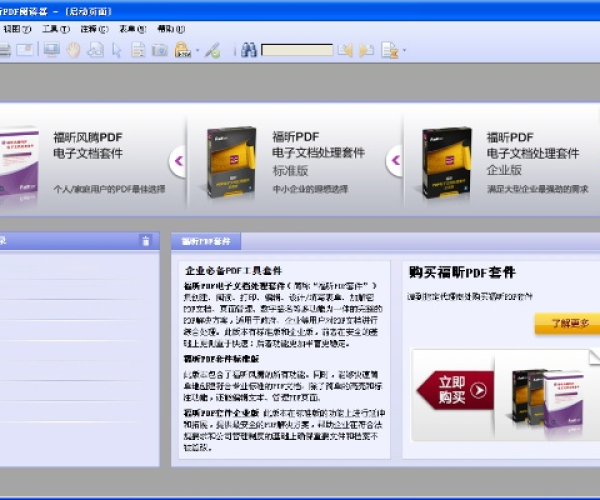Click purple arrow before 企业版 product card
600x500 pixels.
point(395,161)
